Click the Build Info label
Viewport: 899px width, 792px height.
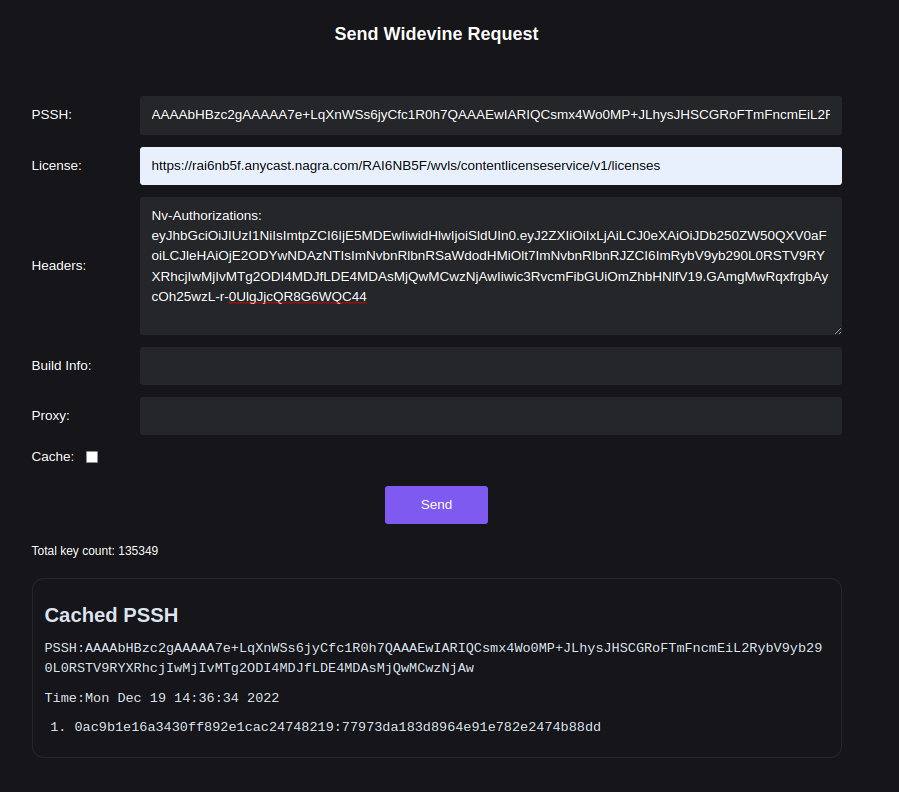61,366
